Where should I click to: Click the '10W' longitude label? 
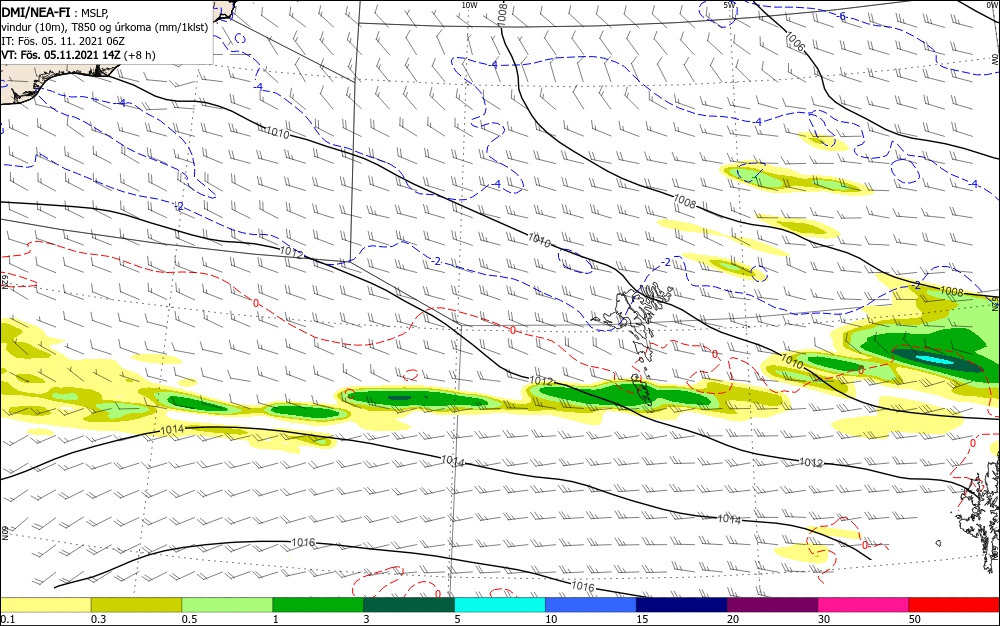point(469,5)
